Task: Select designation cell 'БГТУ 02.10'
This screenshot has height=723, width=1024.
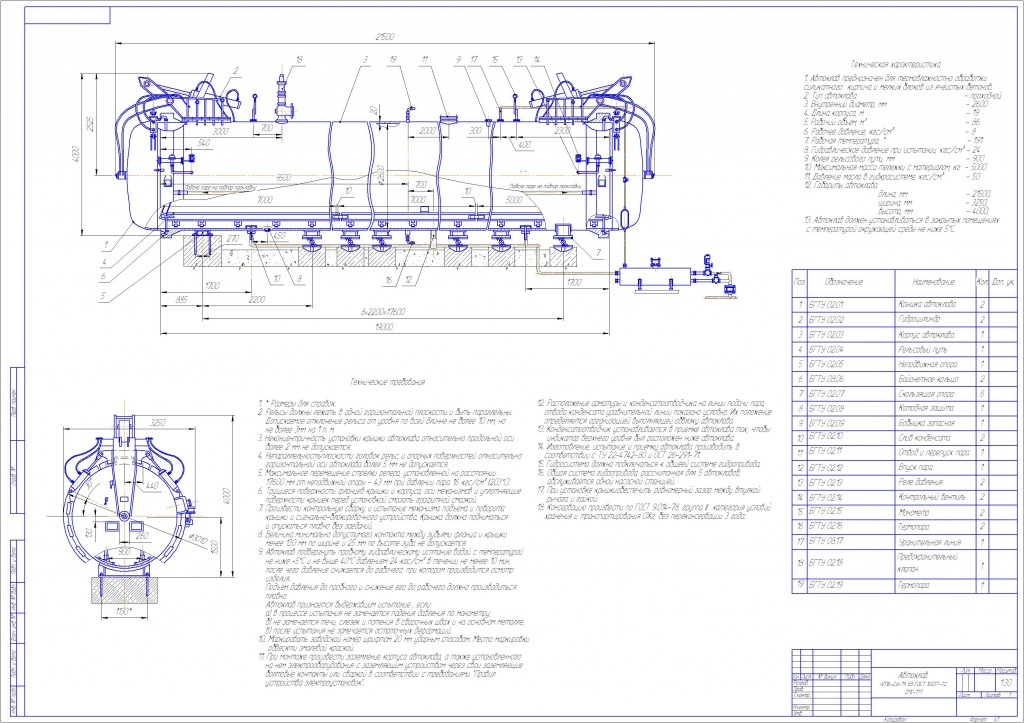Action: [x=850, y=436]
